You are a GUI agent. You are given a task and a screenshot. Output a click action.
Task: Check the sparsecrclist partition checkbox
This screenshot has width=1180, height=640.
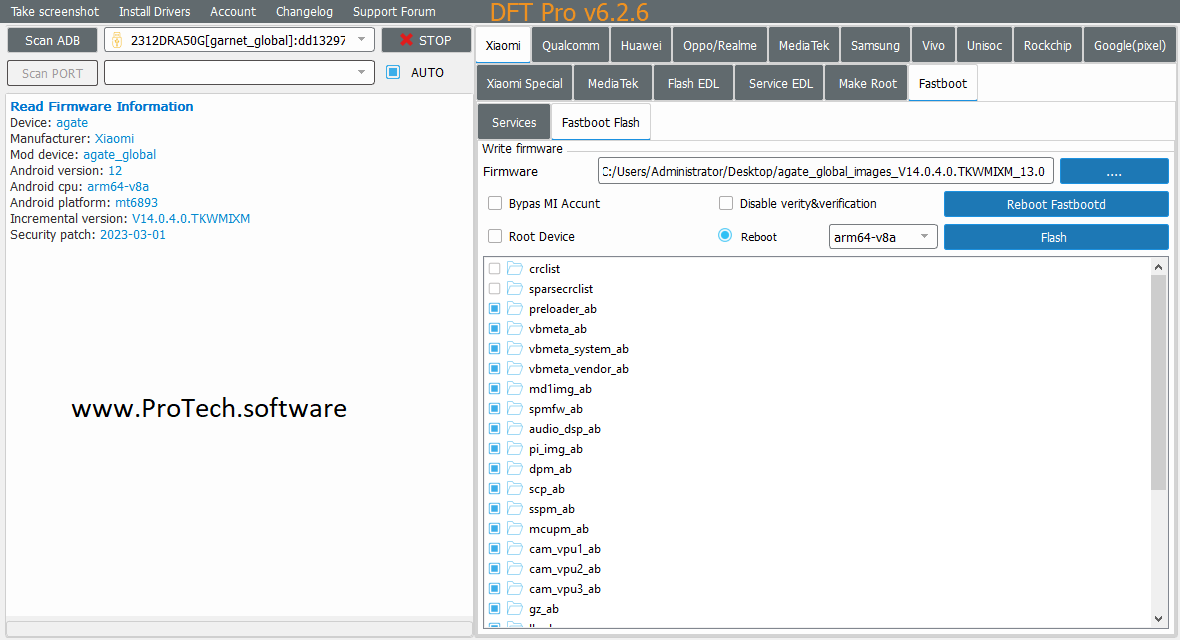tap(494, 288)
